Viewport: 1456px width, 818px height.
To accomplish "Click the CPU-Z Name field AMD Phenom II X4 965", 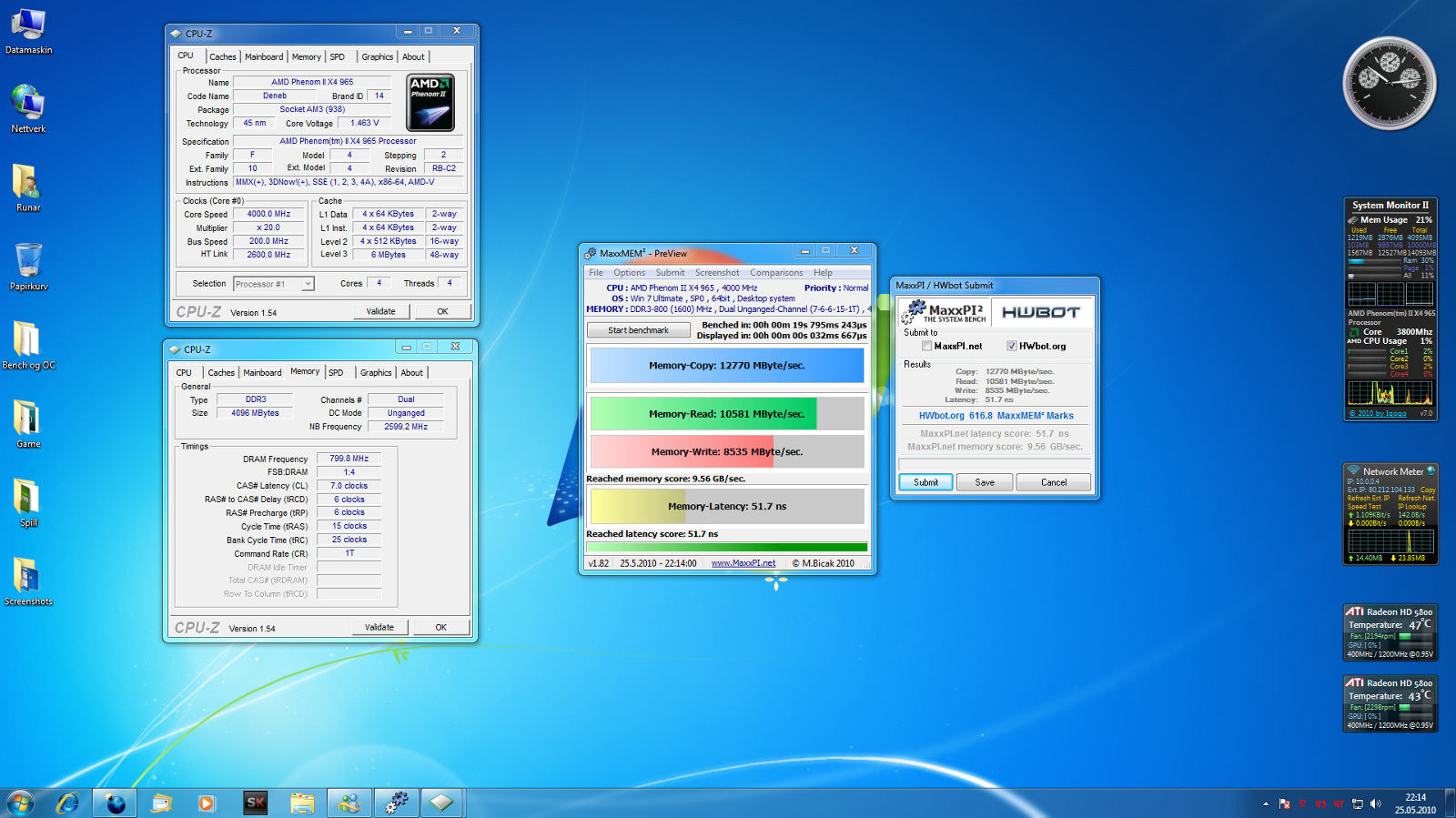I will 312,82.
